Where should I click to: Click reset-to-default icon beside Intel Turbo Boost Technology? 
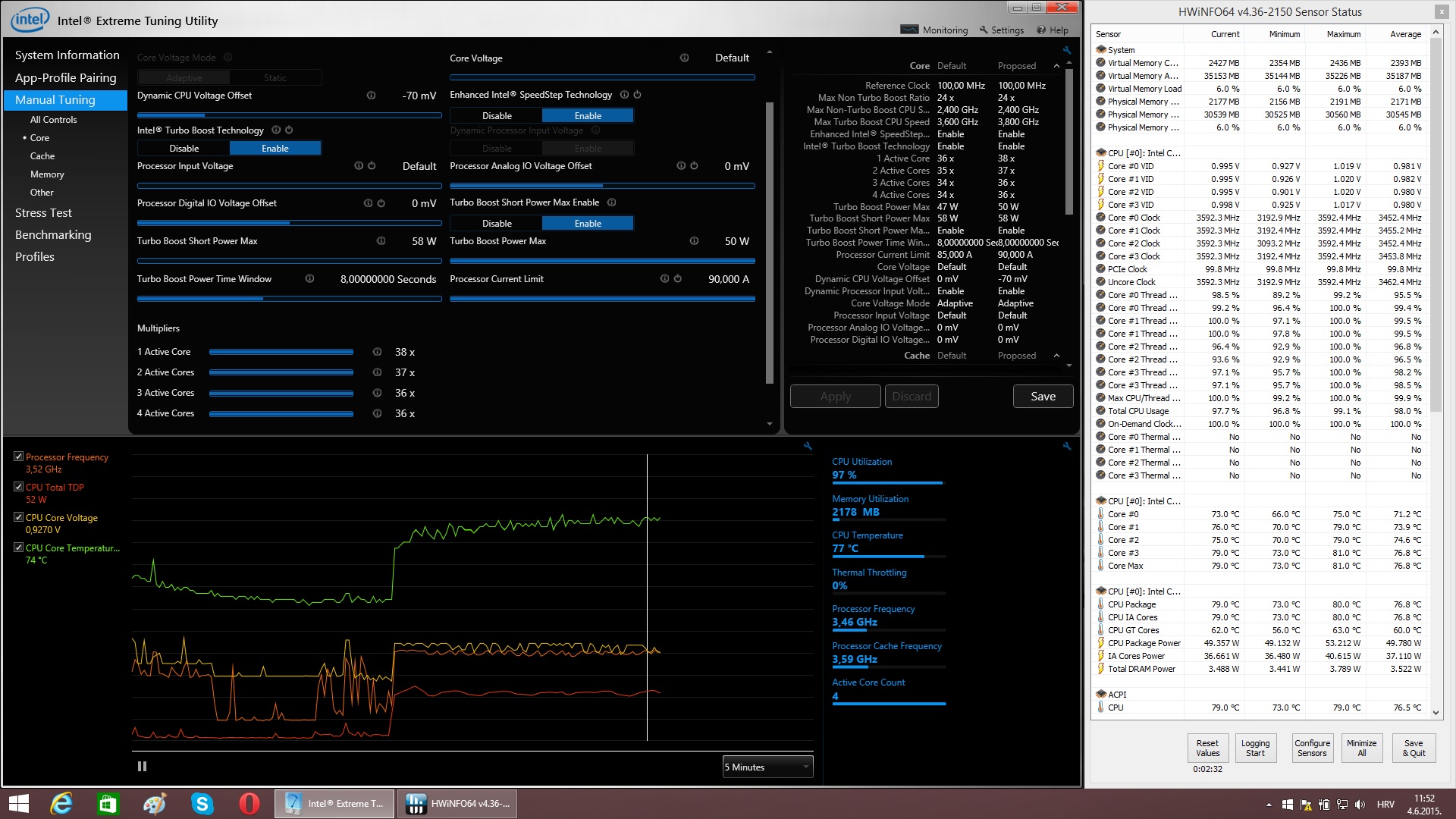tap(289, 130)
